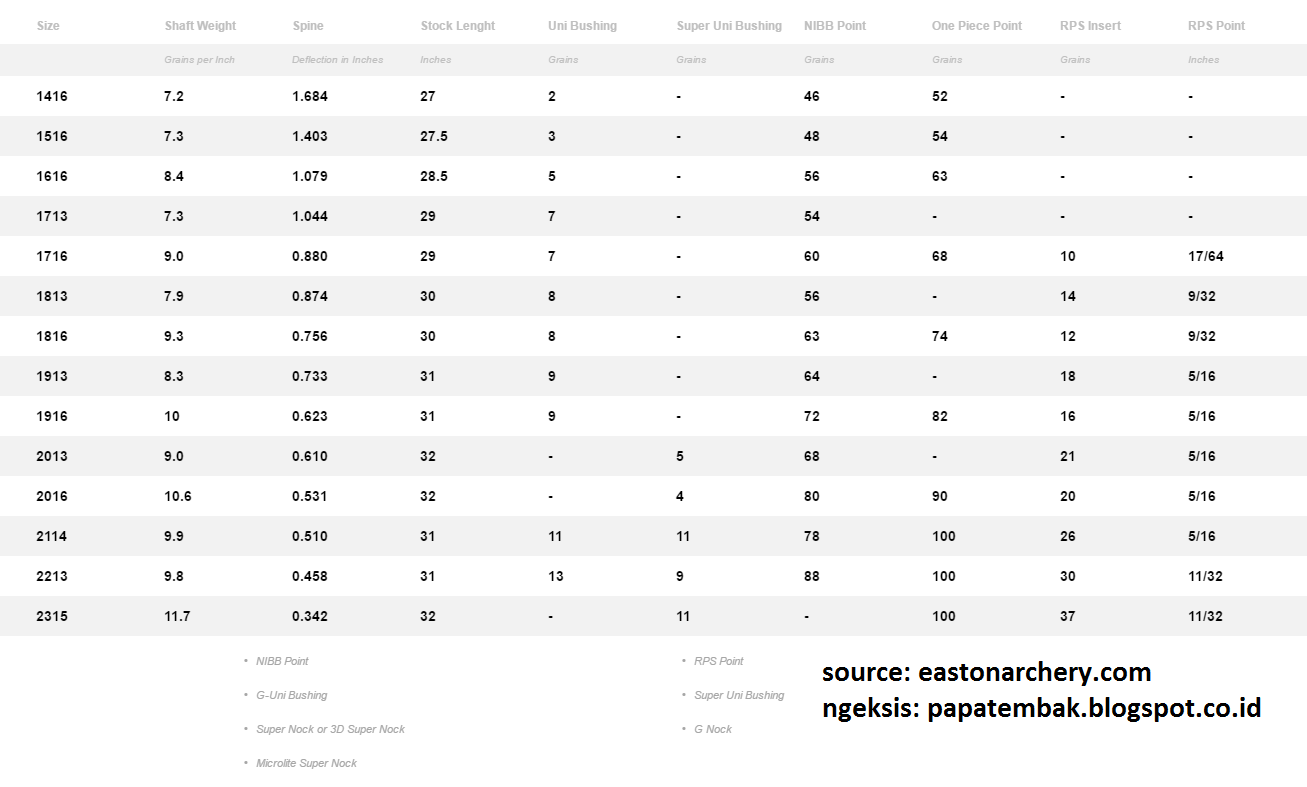Click the Uni Bushing column header
Screen dimensions: 1307x787
[584, 26]
